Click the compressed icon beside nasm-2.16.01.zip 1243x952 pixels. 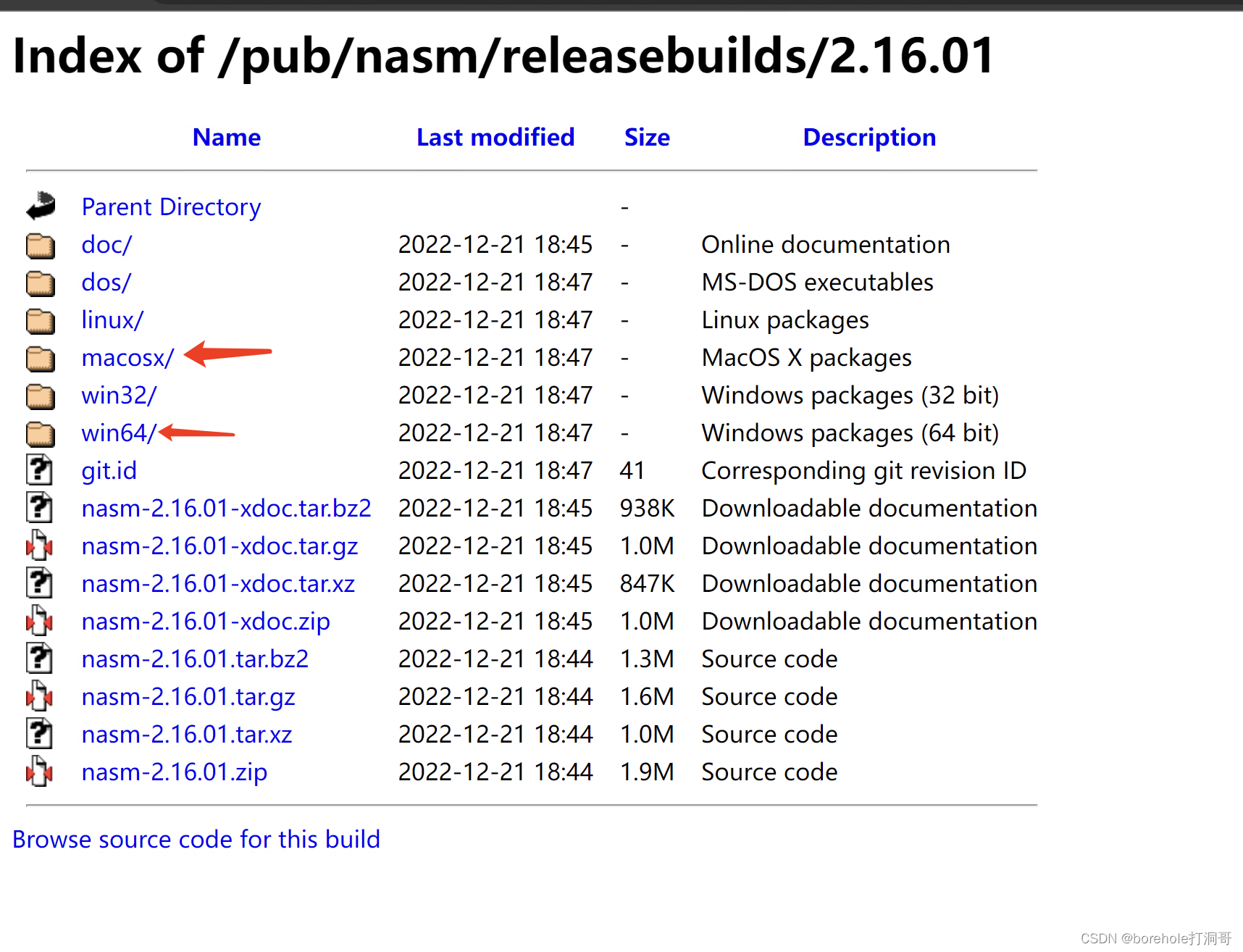pyautogui.click(x=40, y=772)
